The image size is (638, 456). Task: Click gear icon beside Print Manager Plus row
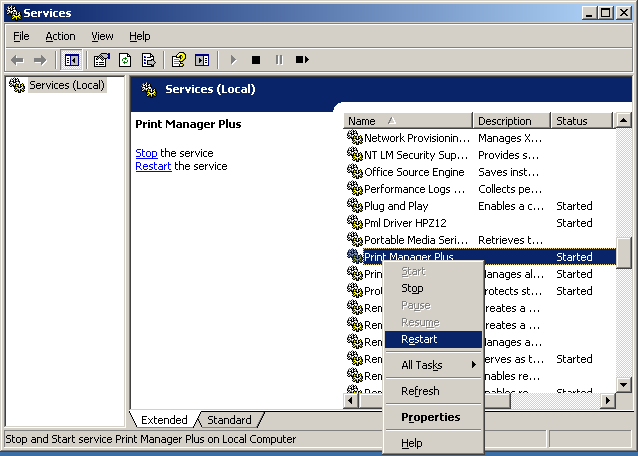coord(354,257)
